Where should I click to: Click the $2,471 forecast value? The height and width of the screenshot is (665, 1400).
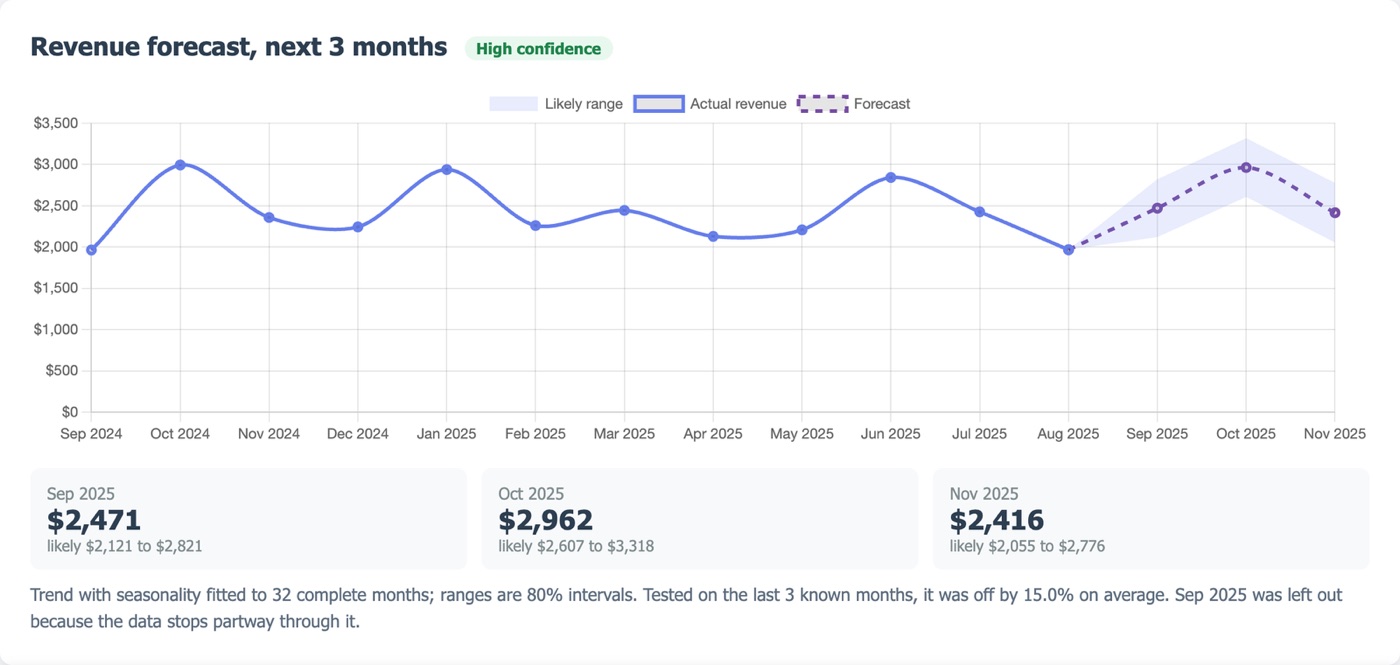click(x=94, y=520)
